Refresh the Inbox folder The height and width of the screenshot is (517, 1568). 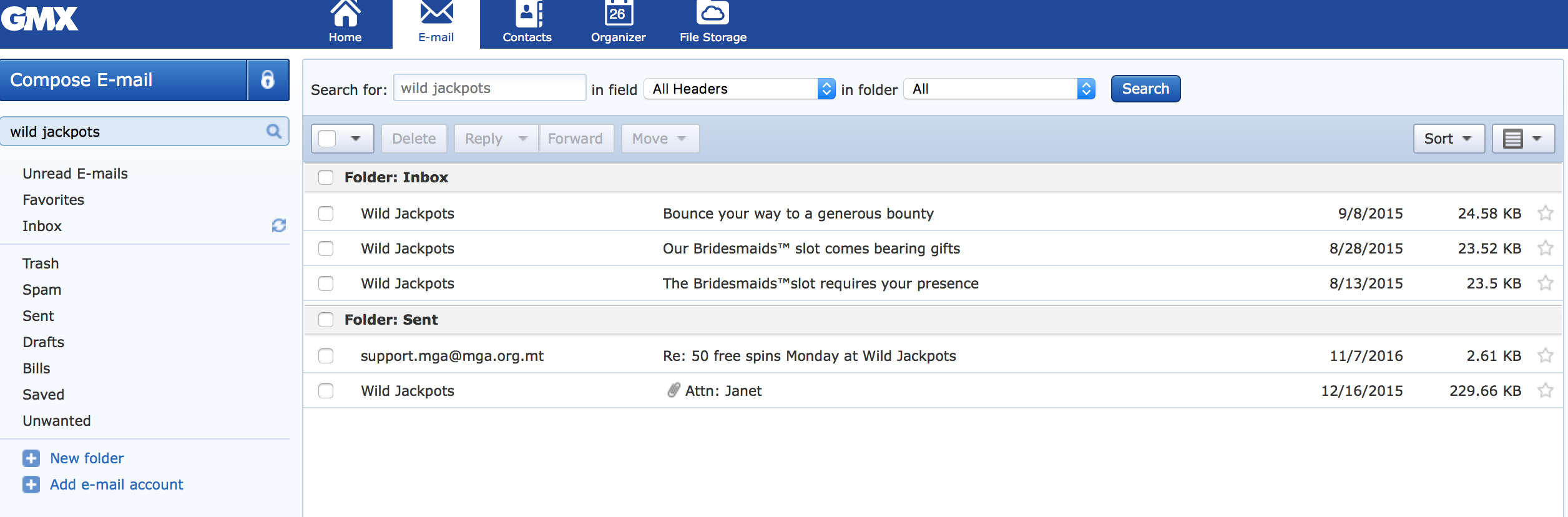[x=279, y=225]
